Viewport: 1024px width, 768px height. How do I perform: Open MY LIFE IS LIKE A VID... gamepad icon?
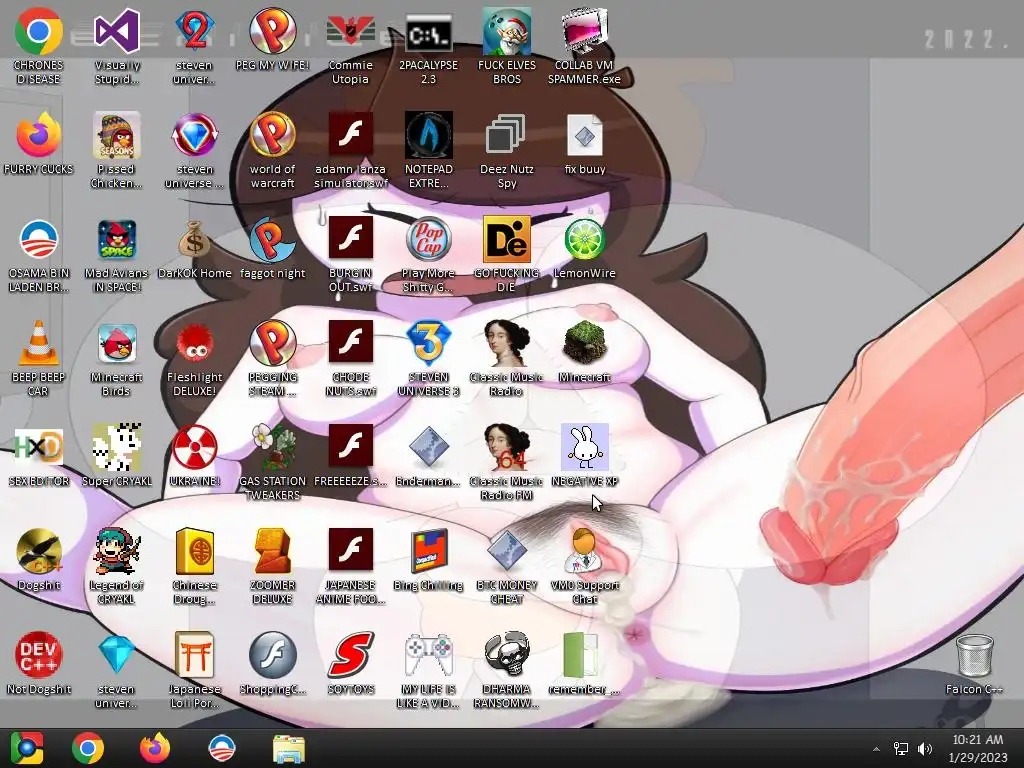pyautogui.click(x=428, y=654)
